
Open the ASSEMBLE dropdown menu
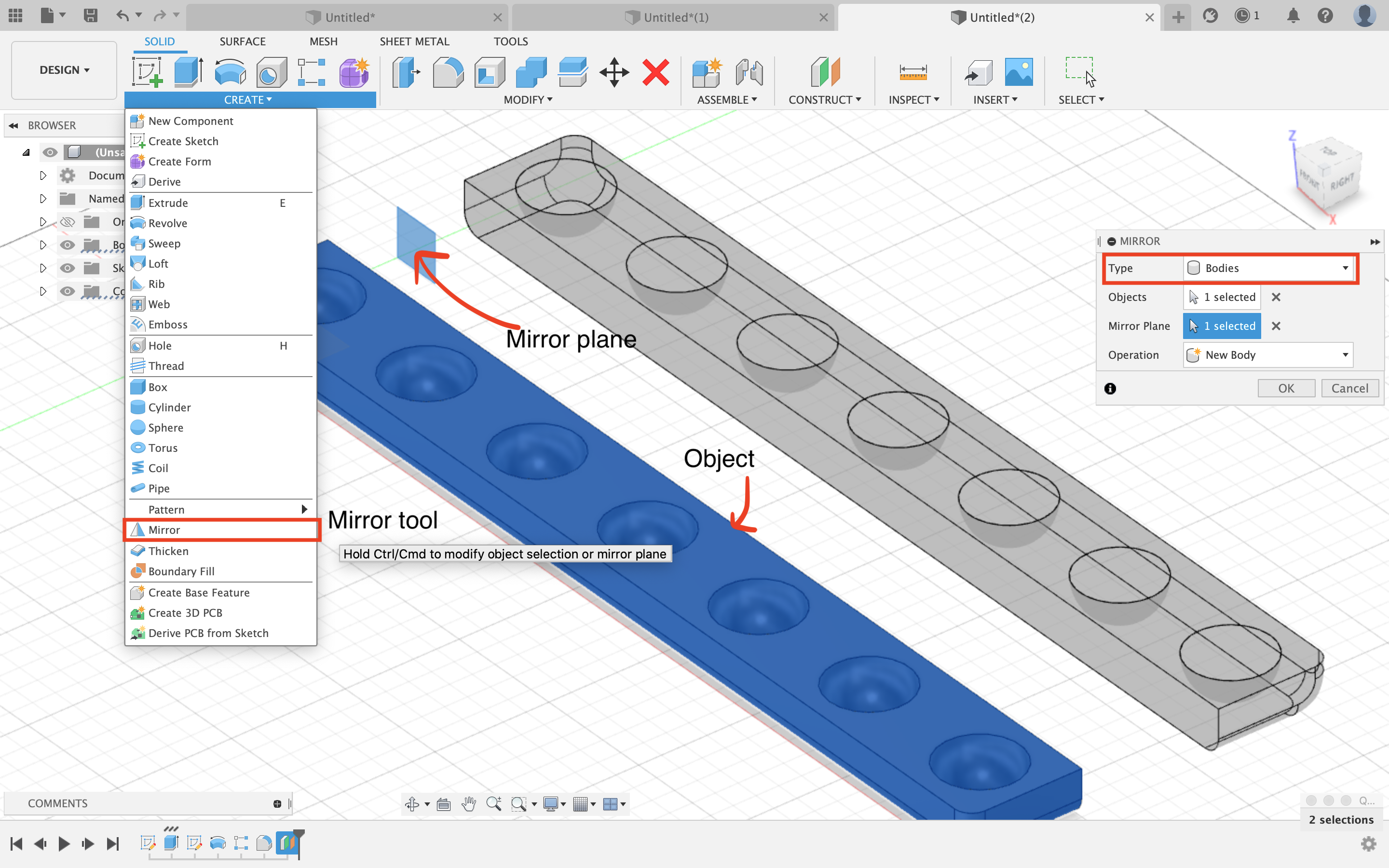pyautogui.click(x=727, y=100)
